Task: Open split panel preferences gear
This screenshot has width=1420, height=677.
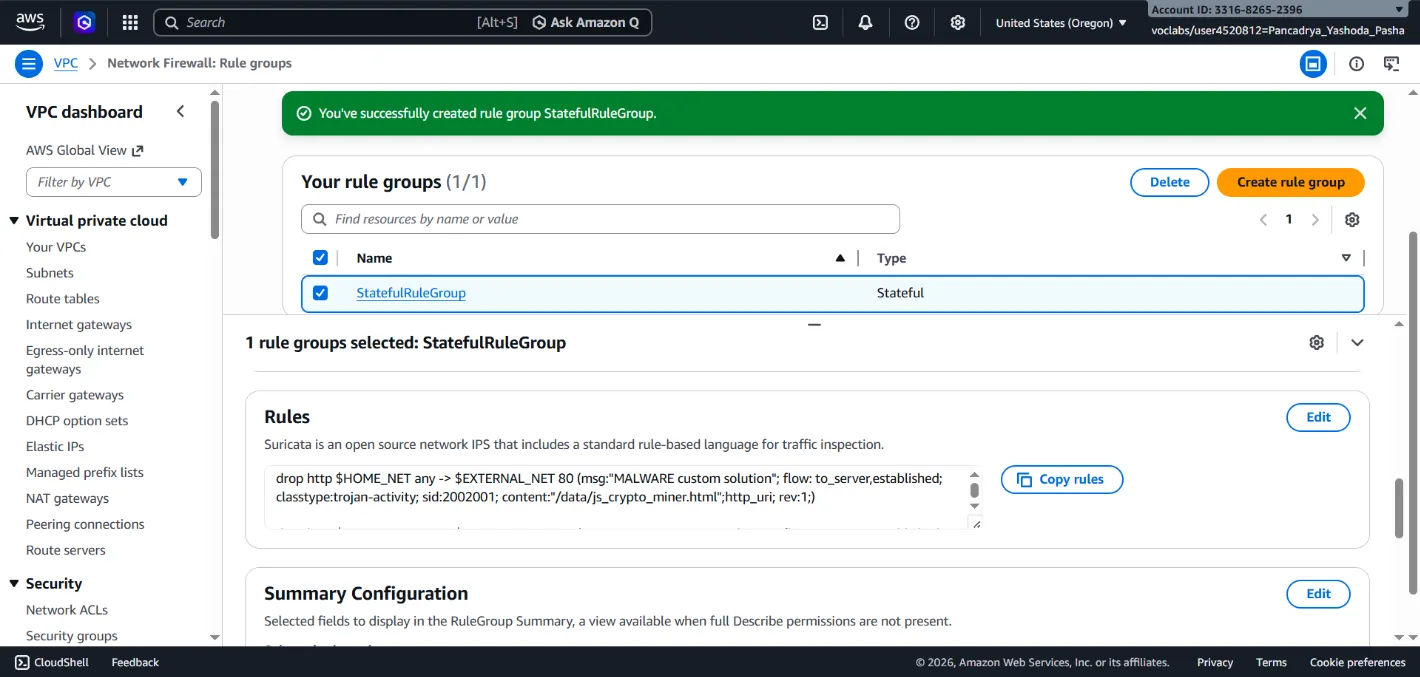Action: [x=1316, y=342]
